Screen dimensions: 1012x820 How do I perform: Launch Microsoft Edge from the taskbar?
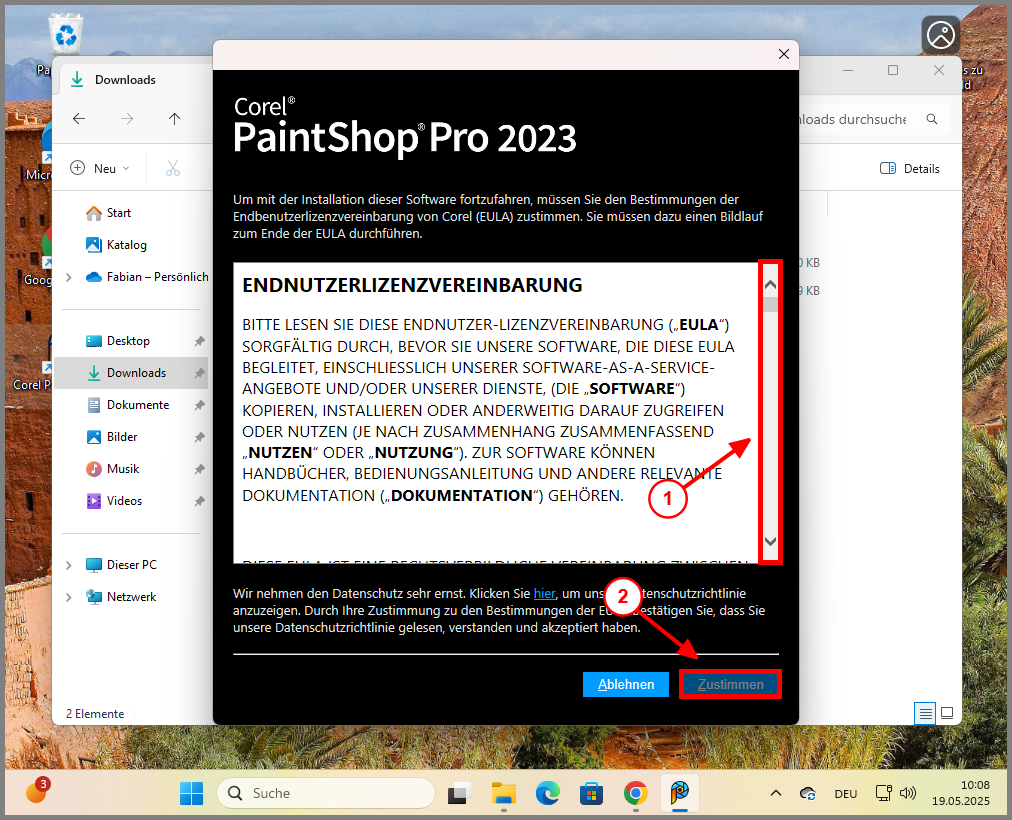pyautogui.click(x=547, y=793)
